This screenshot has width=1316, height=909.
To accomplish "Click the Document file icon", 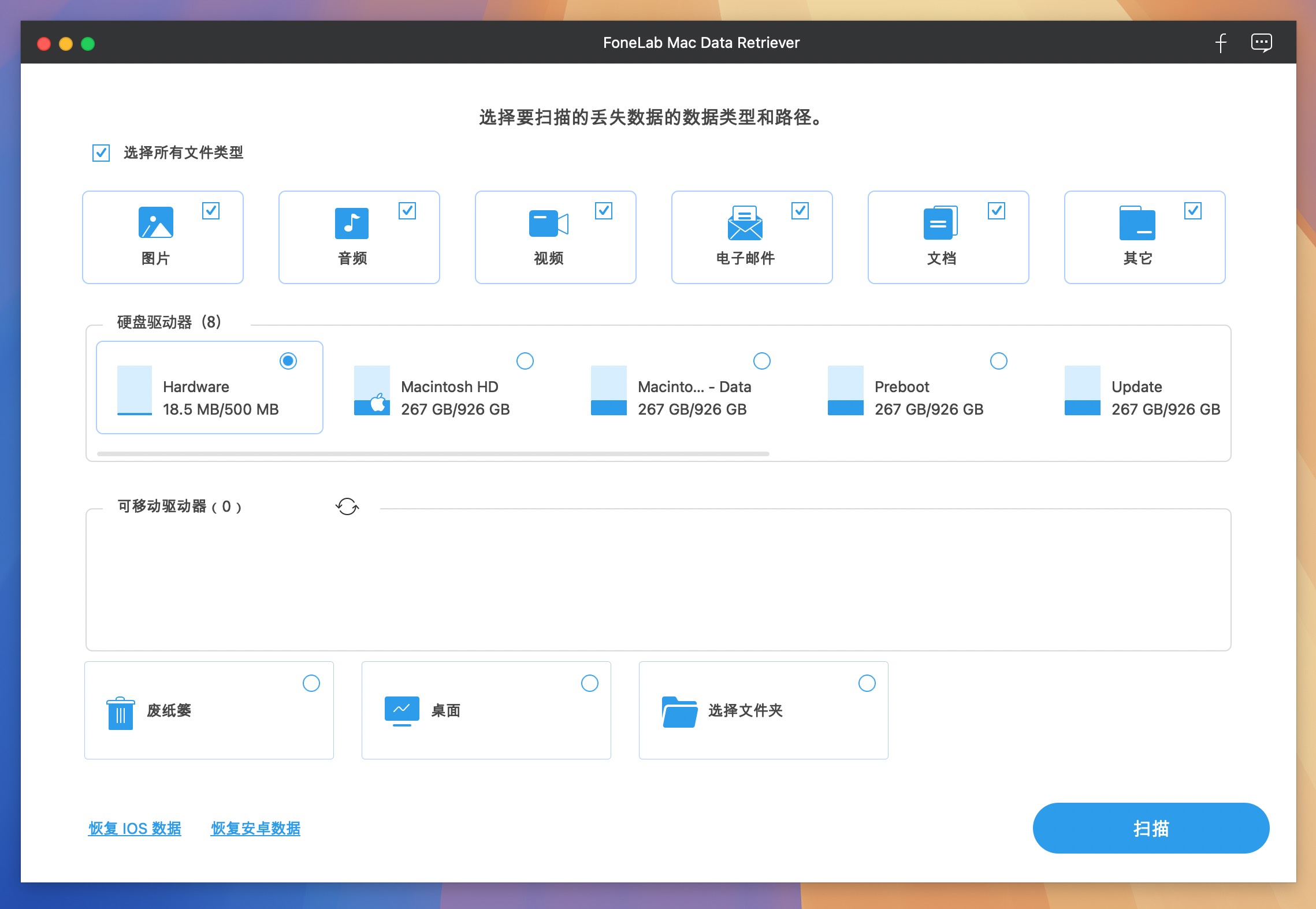I will (940, 223).
